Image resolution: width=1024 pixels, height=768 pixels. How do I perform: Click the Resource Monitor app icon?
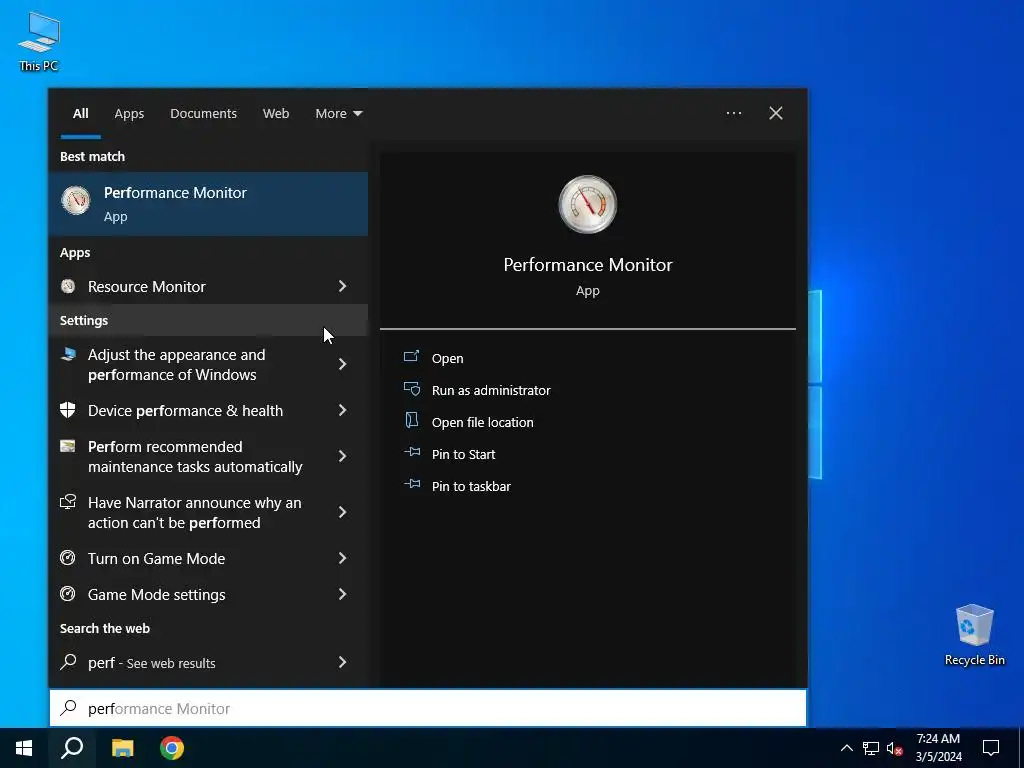(68, 286)
